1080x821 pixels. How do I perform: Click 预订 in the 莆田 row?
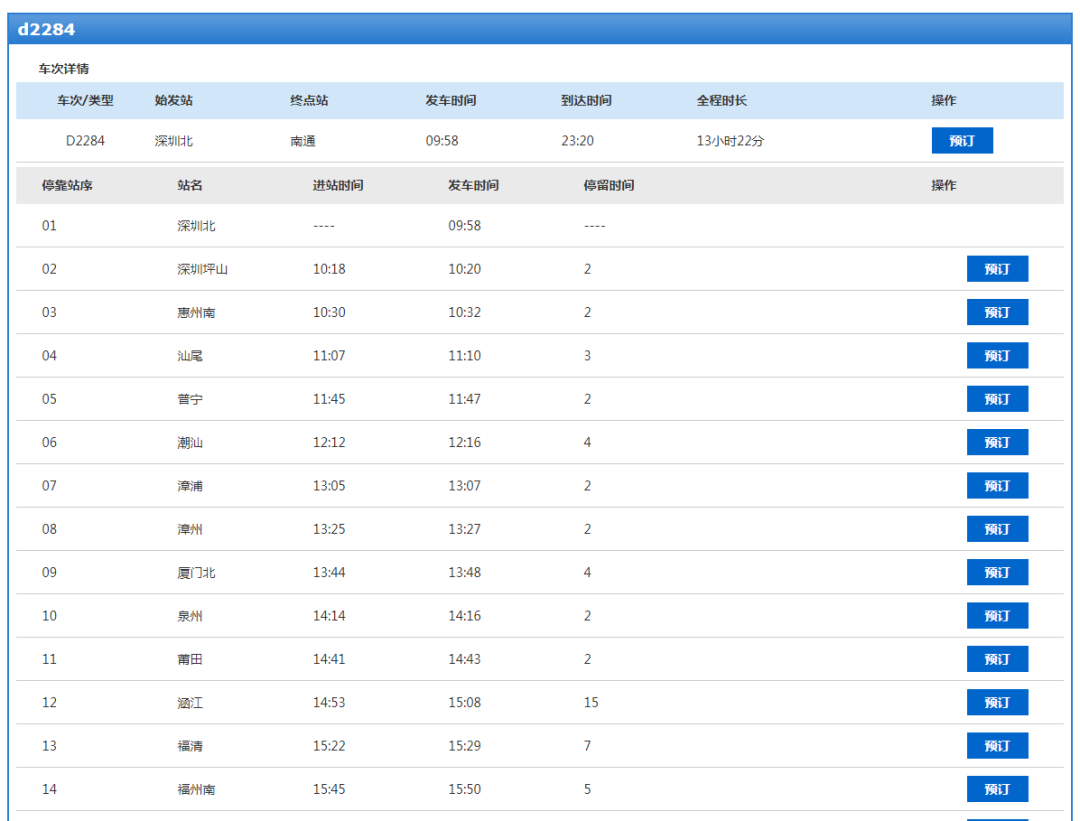coord(997,659)
